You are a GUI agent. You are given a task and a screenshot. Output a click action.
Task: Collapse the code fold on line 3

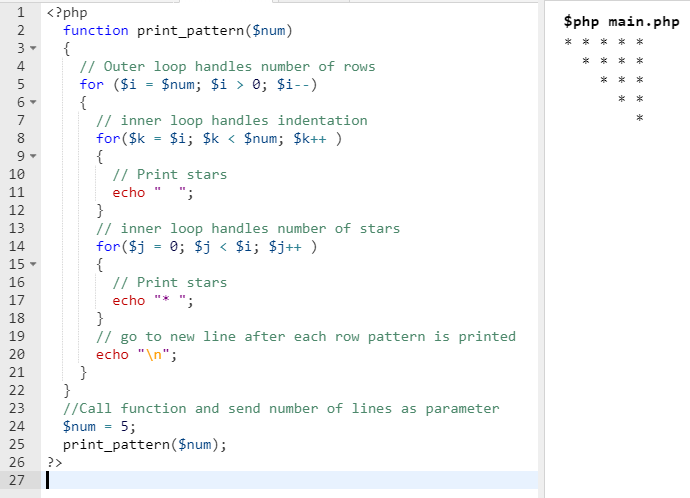pos(33,48)
